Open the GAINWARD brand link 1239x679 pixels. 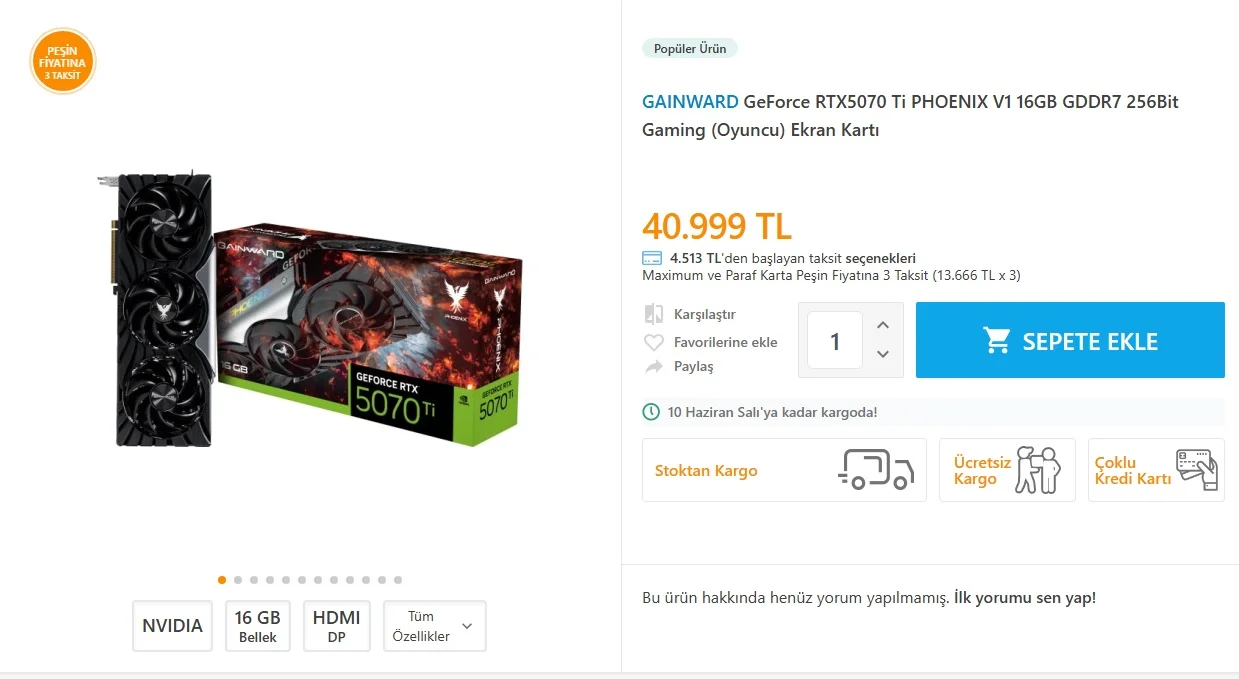pos(690,102)
